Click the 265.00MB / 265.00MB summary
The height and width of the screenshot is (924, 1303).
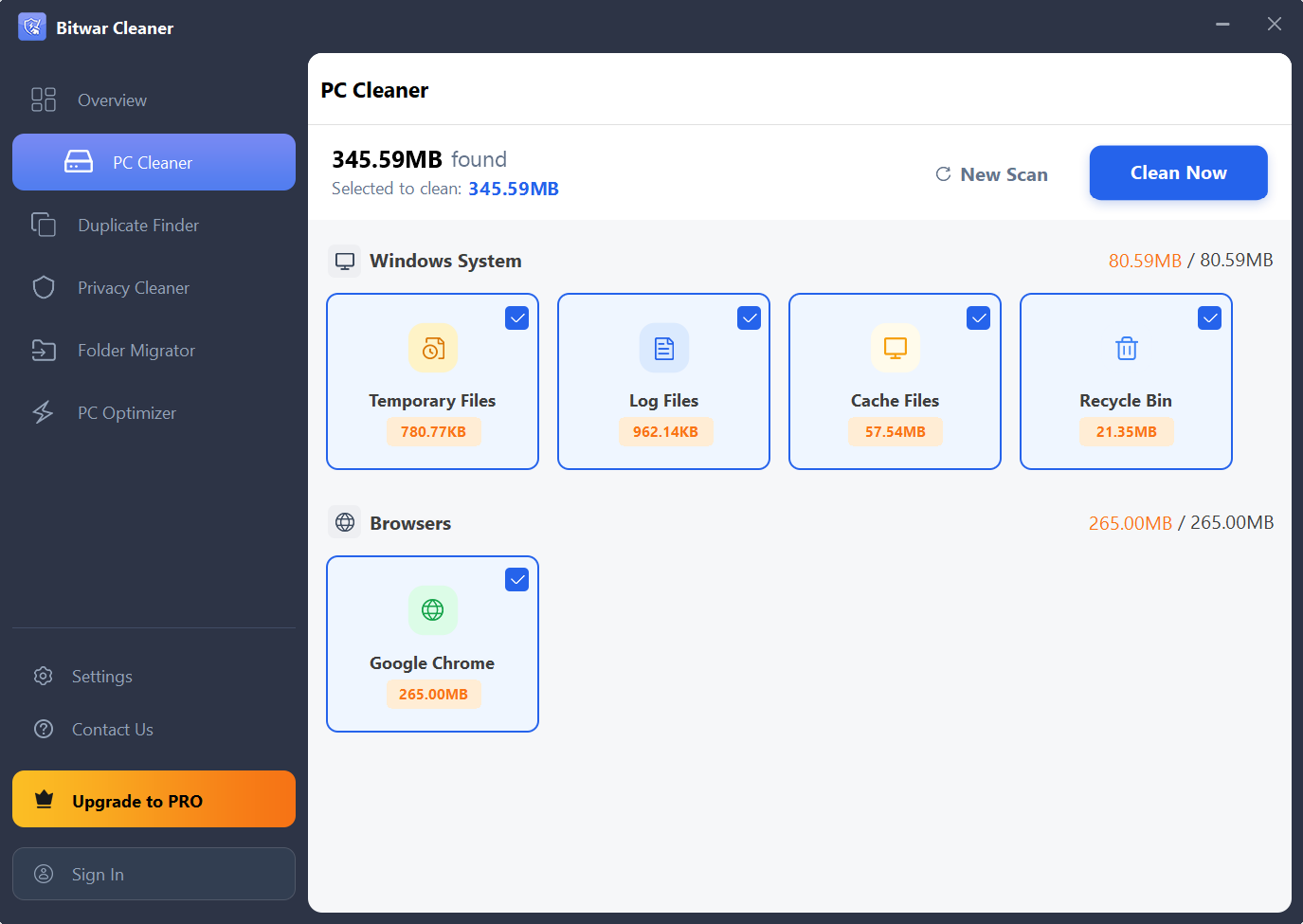coord(1181,522)
